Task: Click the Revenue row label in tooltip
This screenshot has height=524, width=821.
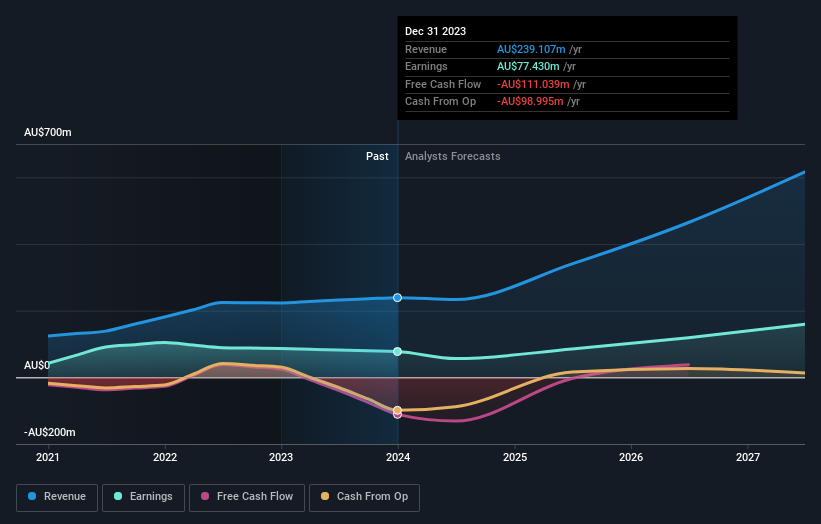Action: pos(426,49)
